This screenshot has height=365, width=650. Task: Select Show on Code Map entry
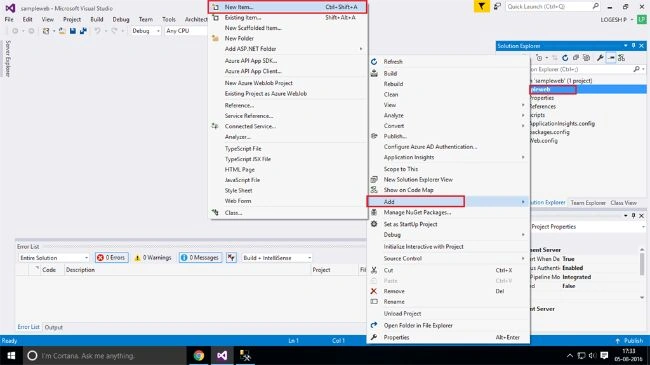pos(448,190)
